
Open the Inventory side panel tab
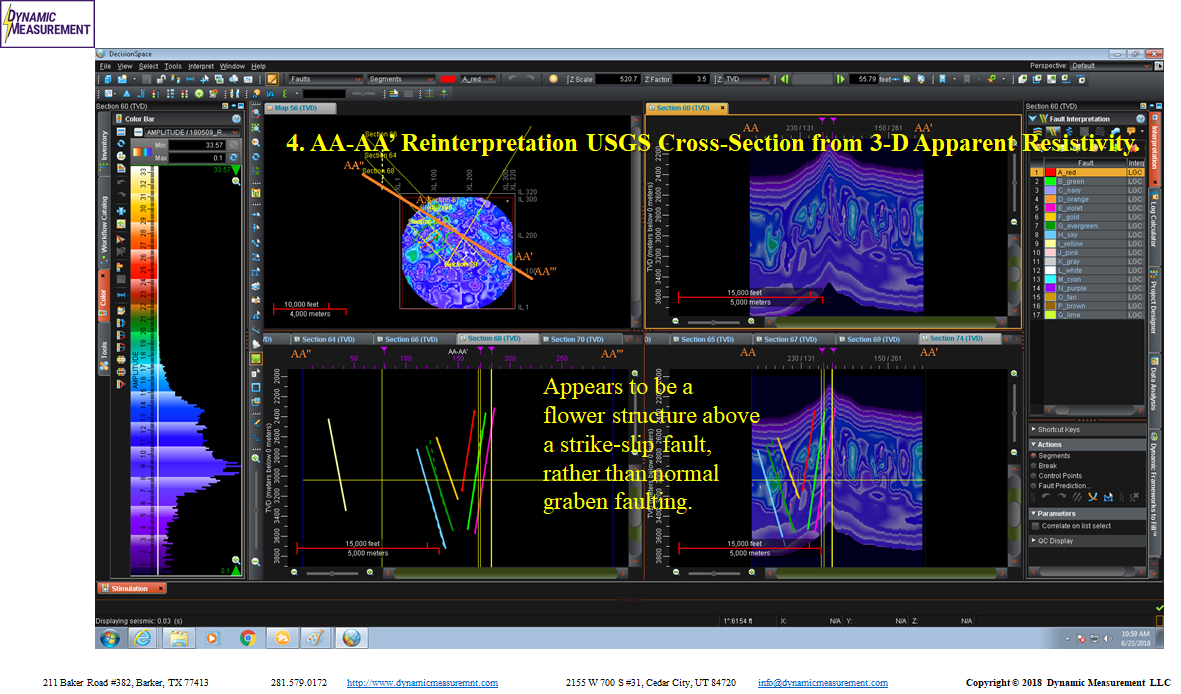(x=104, y=145)
